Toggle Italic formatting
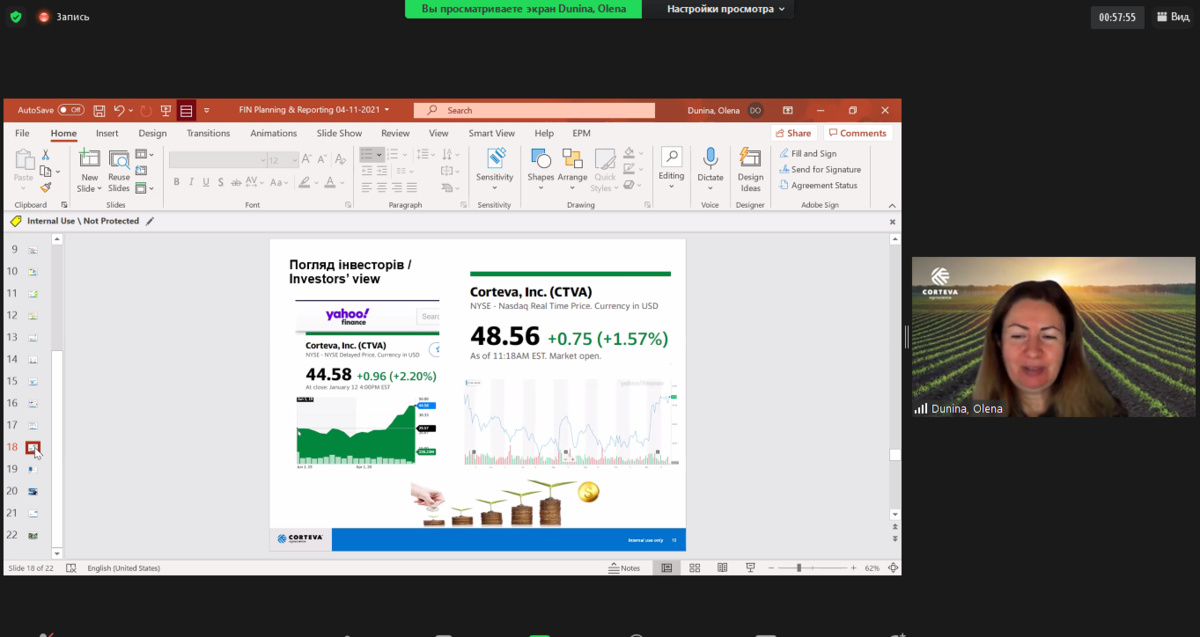 192,182
